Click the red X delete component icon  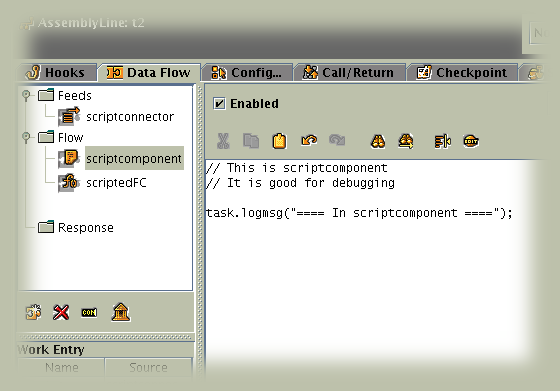point(61,312)
